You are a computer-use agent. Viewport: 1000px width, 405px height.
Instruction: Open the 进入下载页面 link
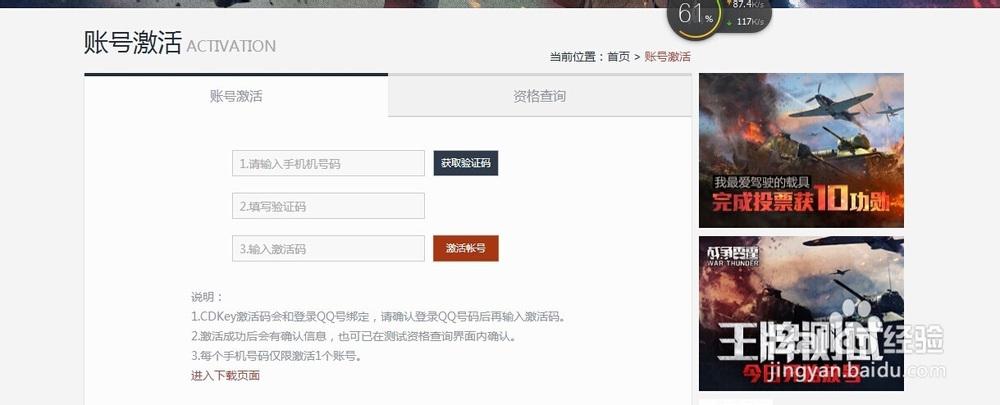[225, 376]
